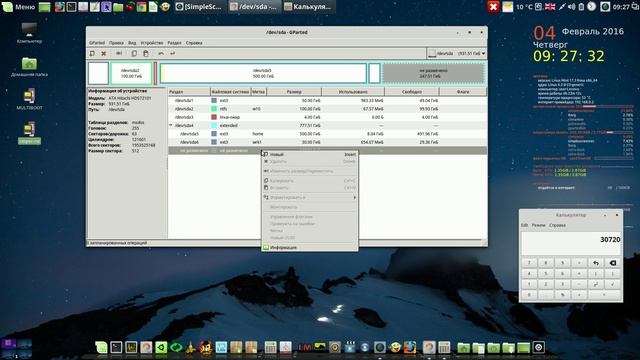Open the terminal icon in bottom dock
The width and height of the screenshot is (640, 360).
click(116, 347)
